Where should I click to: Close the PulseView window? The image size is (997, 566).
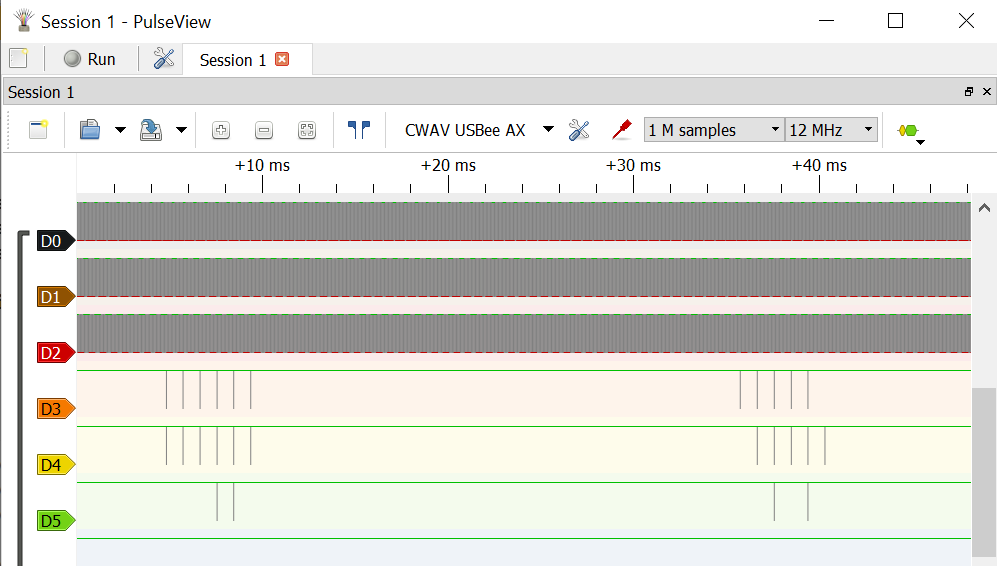tap(966, 20)
